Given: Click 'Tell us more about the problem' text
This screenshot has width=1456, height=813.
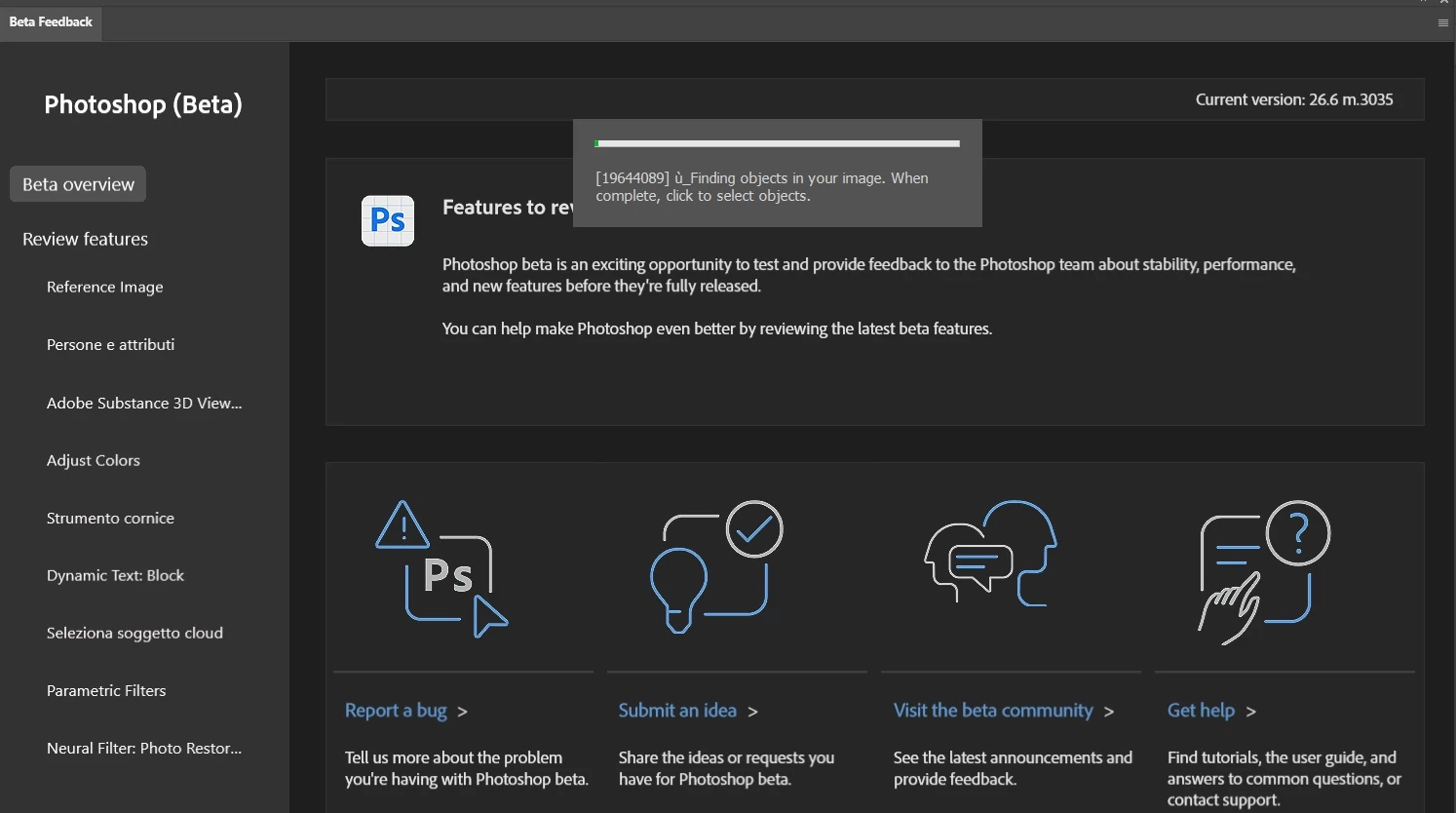Looking at the screenshot, I should coord(467,768).
